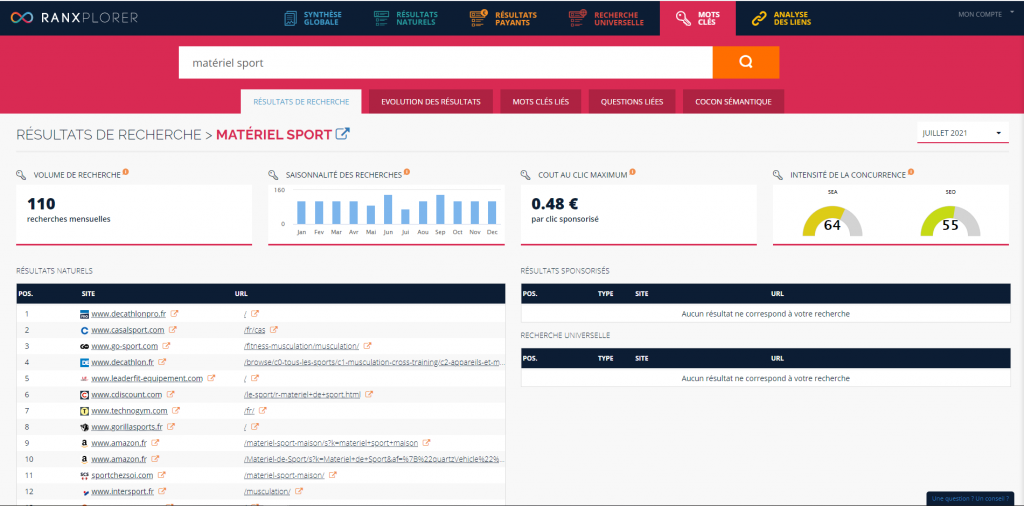Screen dimensions: 1024x506
Task: Click the keyword search input field
Action: coord(445,63)
